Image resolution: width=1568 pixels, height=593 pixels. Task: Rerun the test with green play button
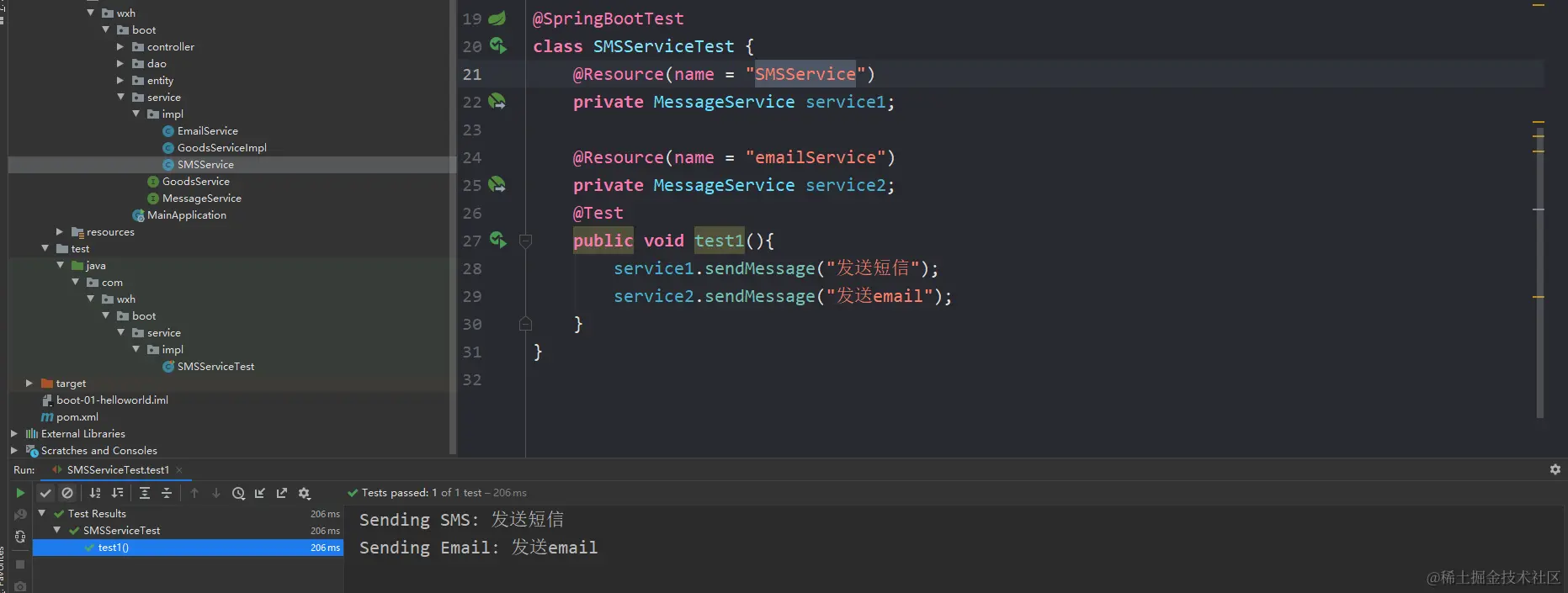(20, 493)
